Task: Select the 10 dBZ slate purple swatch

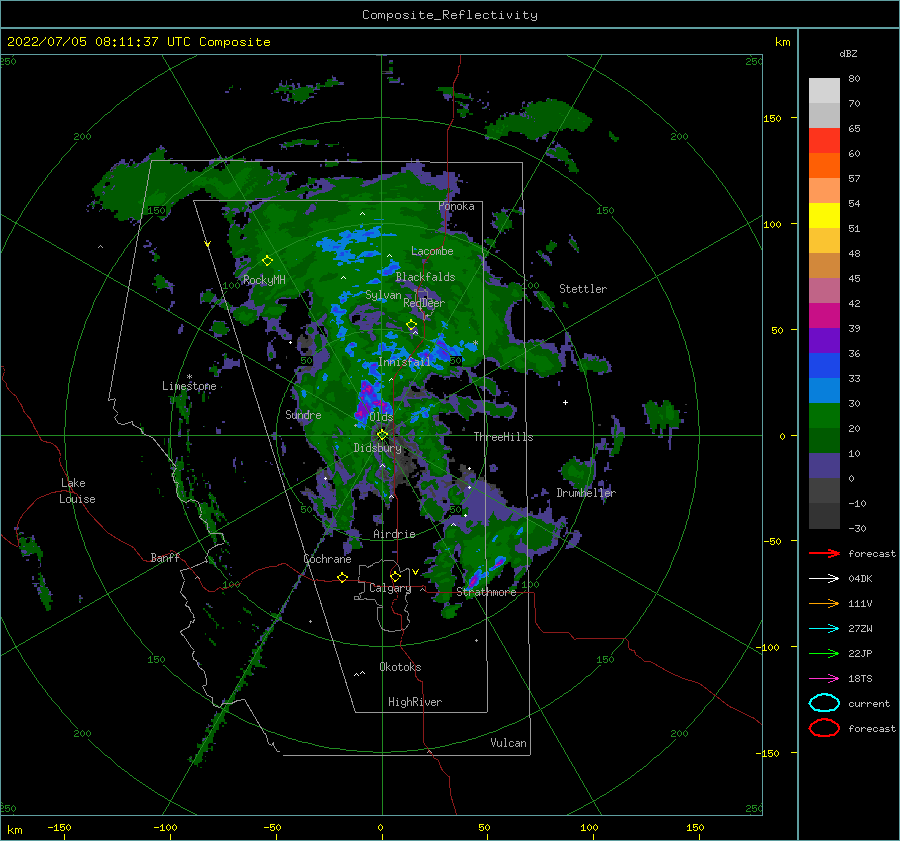Action: [824, 466]
